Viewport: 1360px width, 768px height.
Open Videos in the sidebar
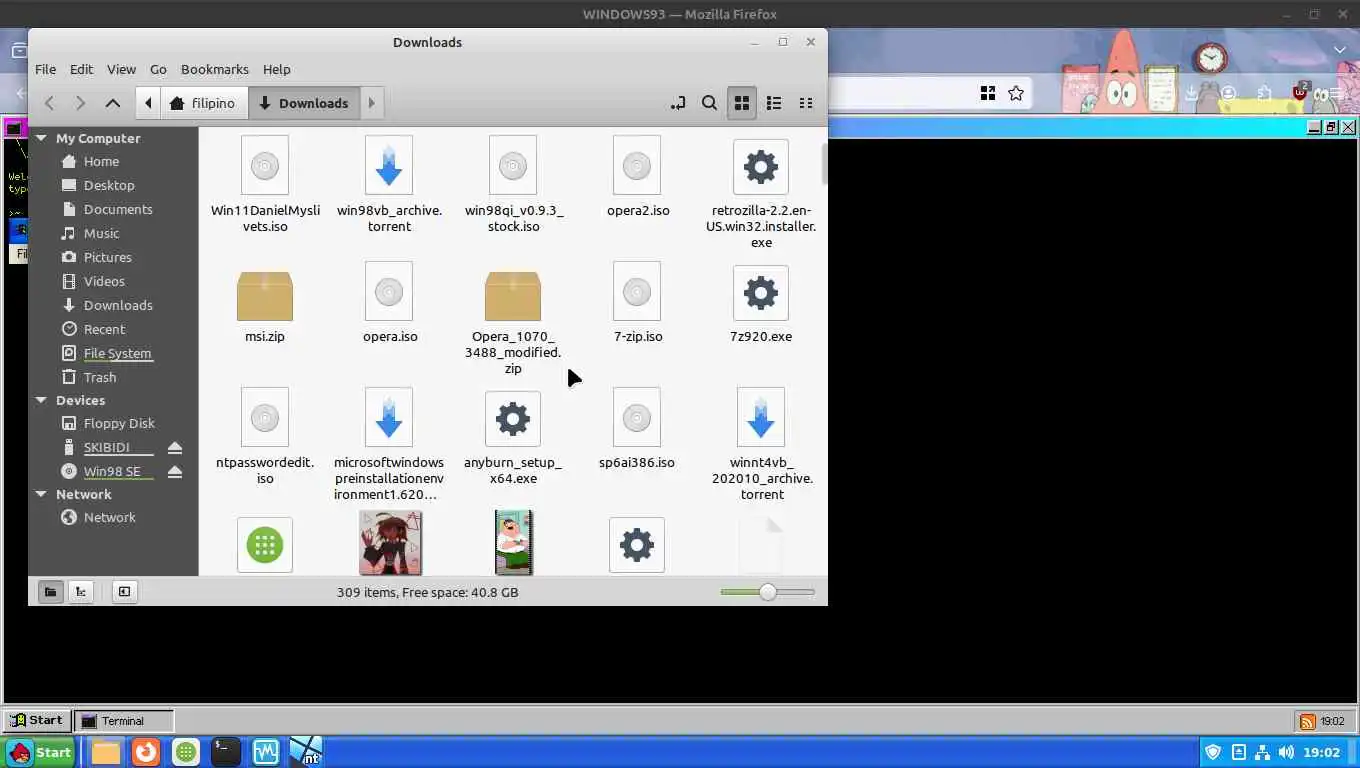click(x=104, y=281)
